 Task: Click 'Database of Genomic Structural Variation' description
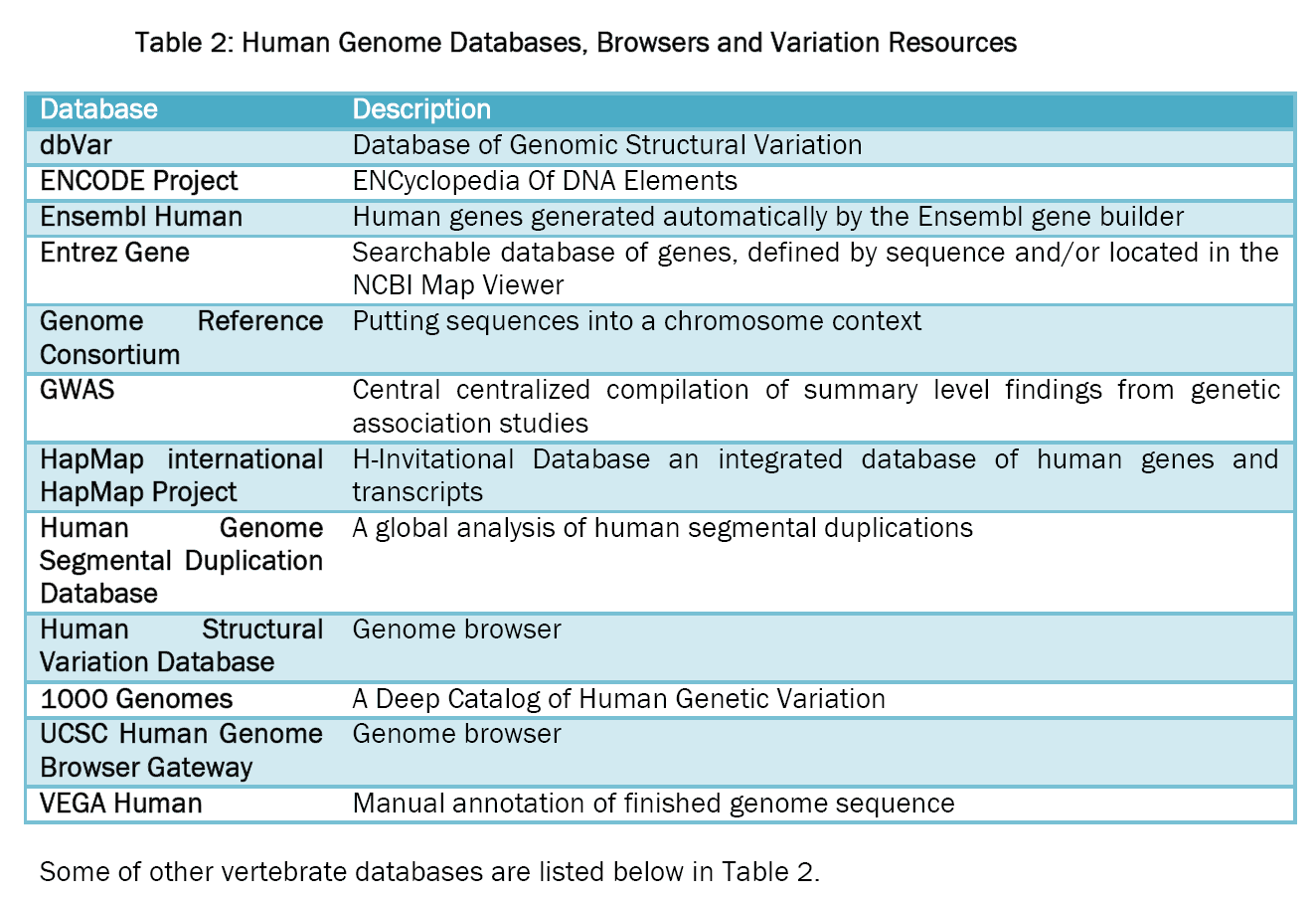[607, 145]
